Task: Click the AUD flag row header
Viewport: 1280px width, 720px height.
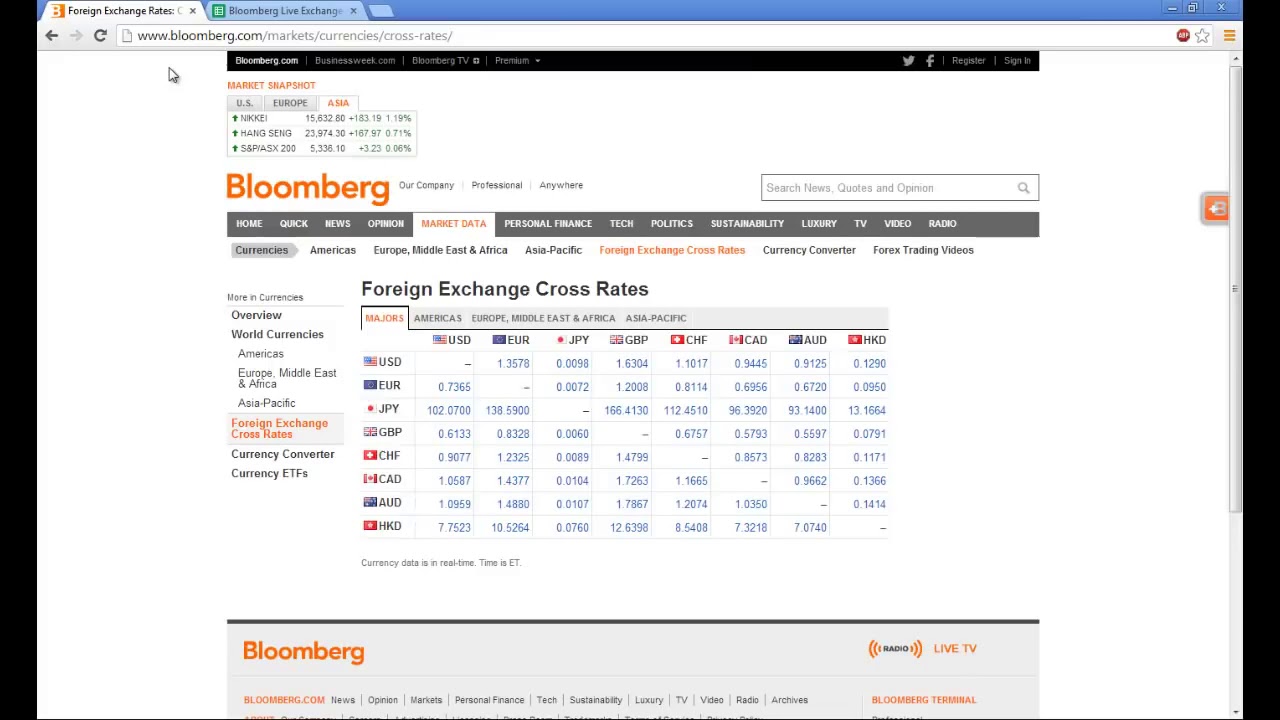Action: [383, 503]
